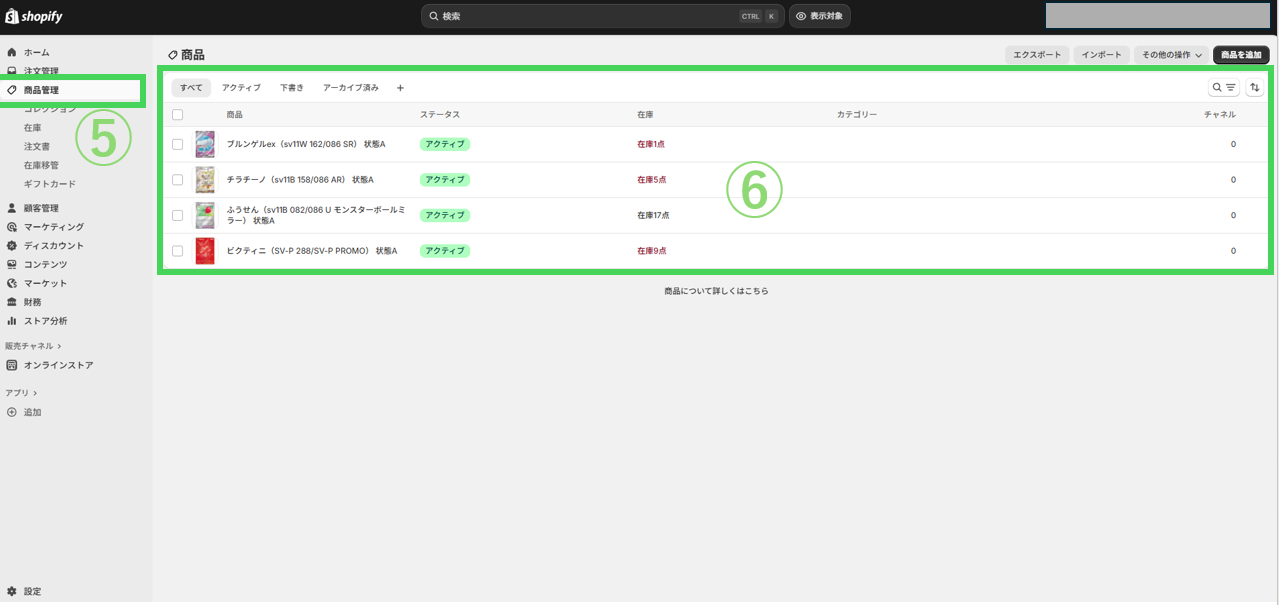Open マーケティング marketing icon in sidebar
Viewport: 1279px width, 605px height.
(x=12, y=227)
